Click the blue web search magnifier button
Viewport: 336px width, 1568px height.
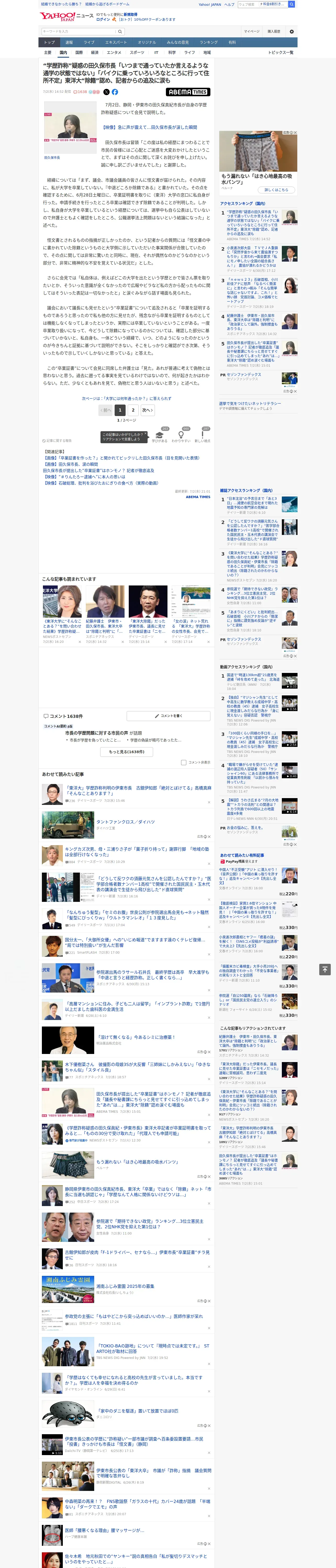click(292, 4)
